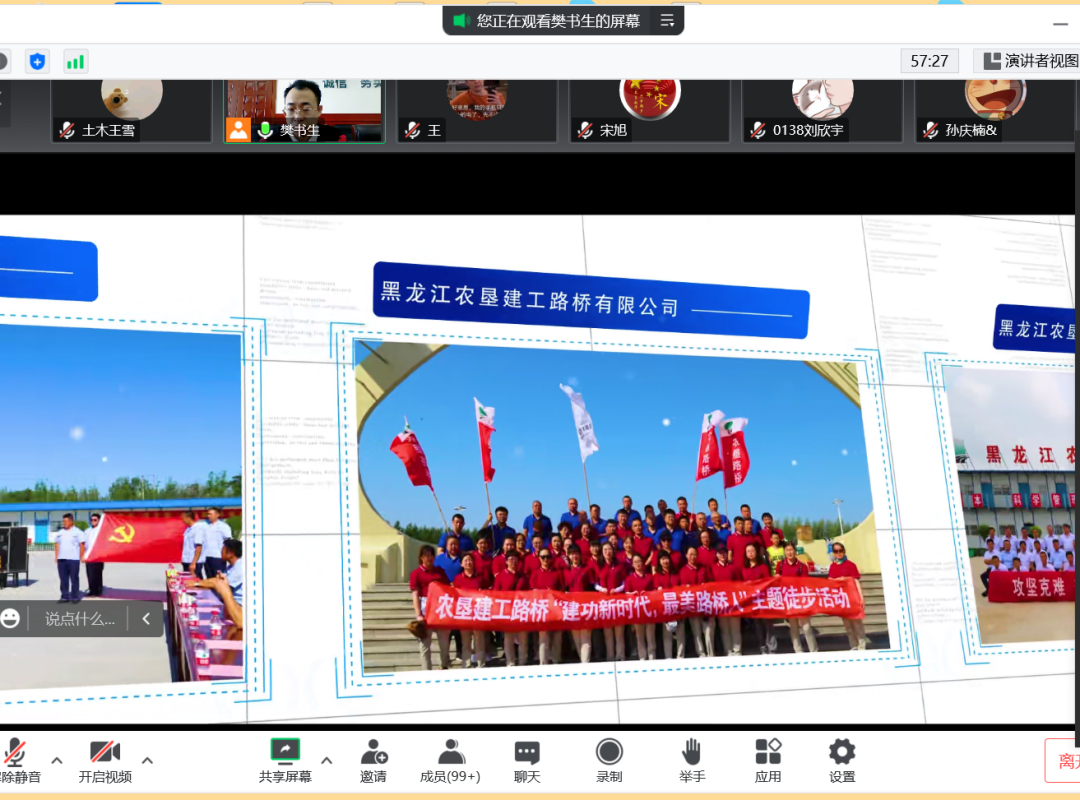
Task: Switch layout with the 演讲者视图 button
Action: 1030,61
